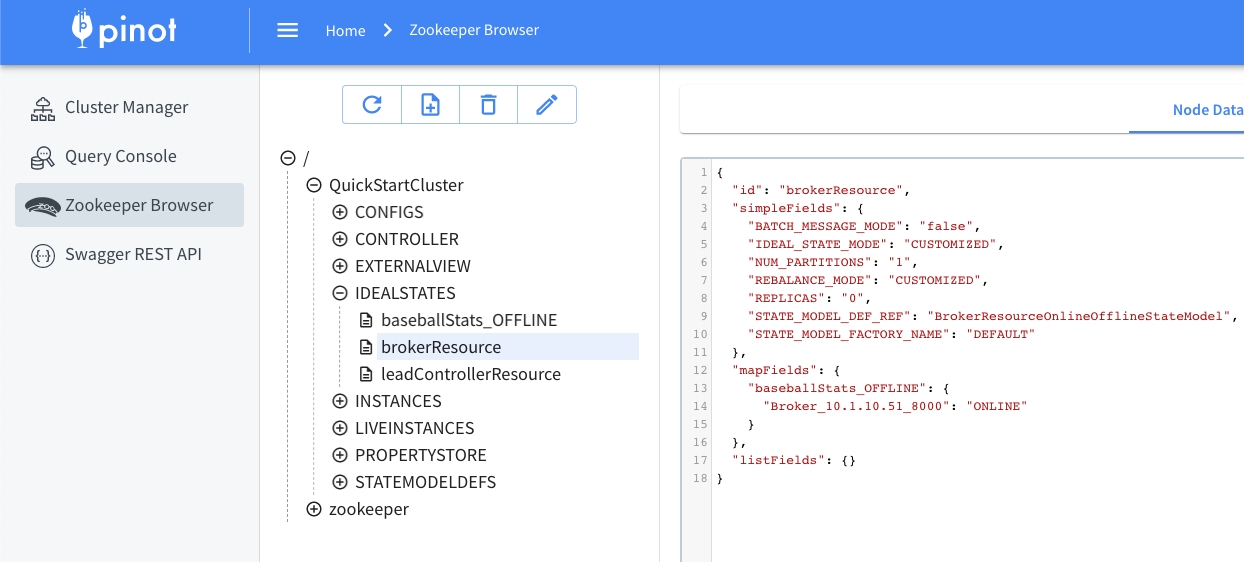
Task: Toggle the hamburger menu icon
Action: [288, 30]
